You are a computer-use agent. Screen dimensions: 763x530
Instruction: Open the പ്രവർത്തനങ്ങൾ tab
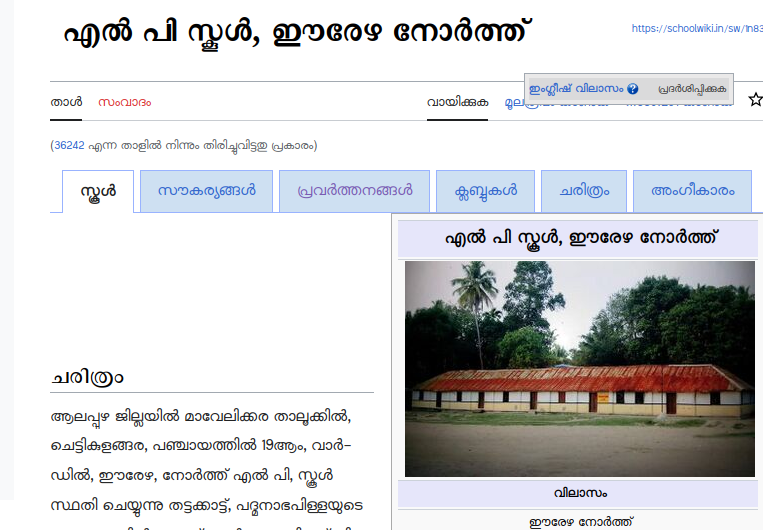(x=354, y=191)
